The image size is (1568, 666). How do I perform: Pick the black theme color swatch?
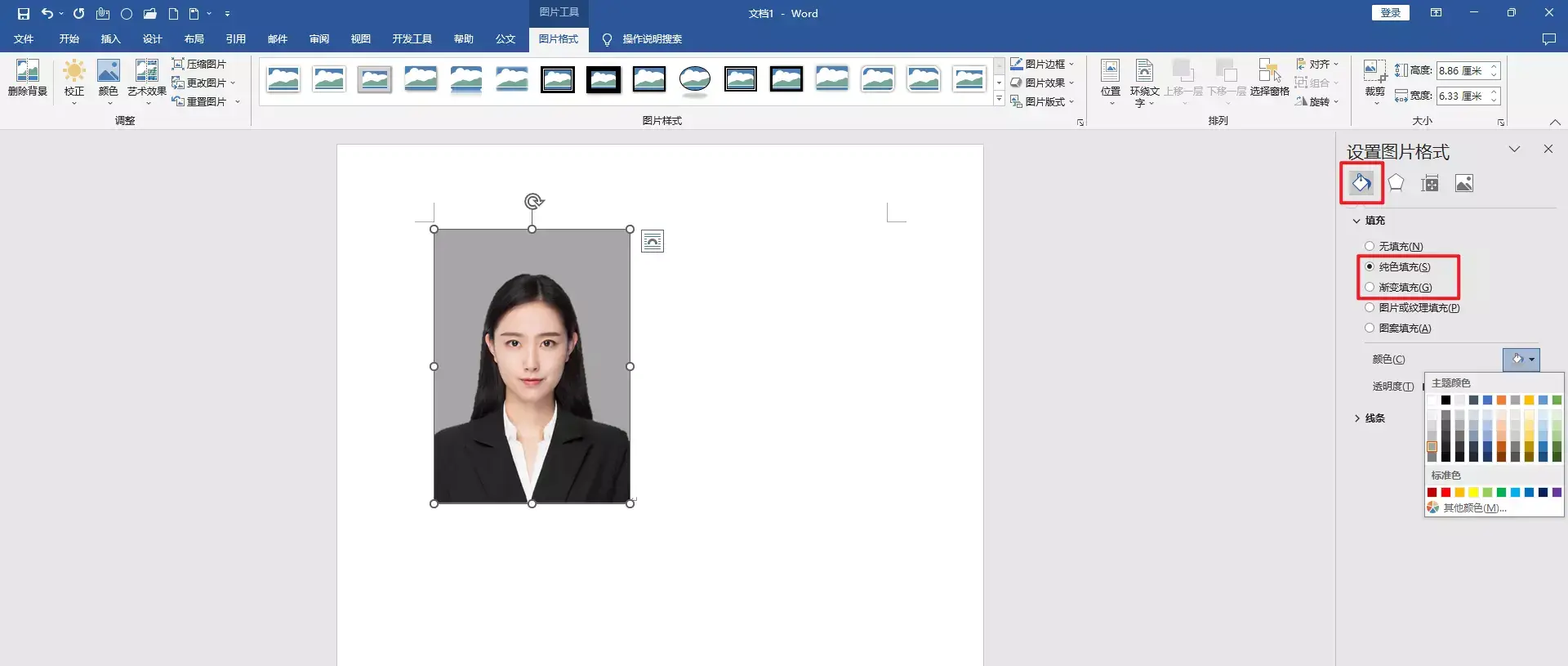[1445, 400]
